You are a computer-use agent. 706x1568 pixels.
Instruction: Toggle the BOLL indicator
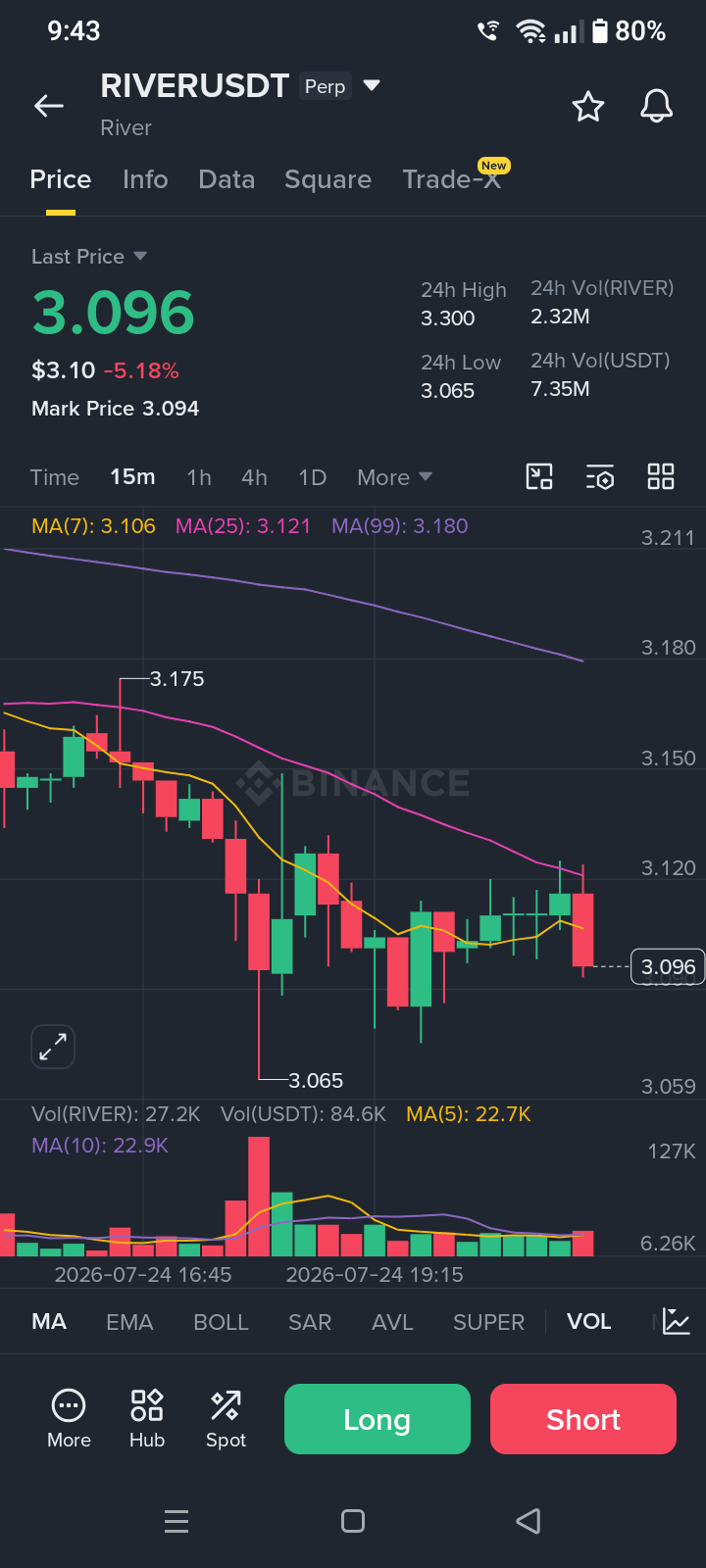[x=221, y=1322]
